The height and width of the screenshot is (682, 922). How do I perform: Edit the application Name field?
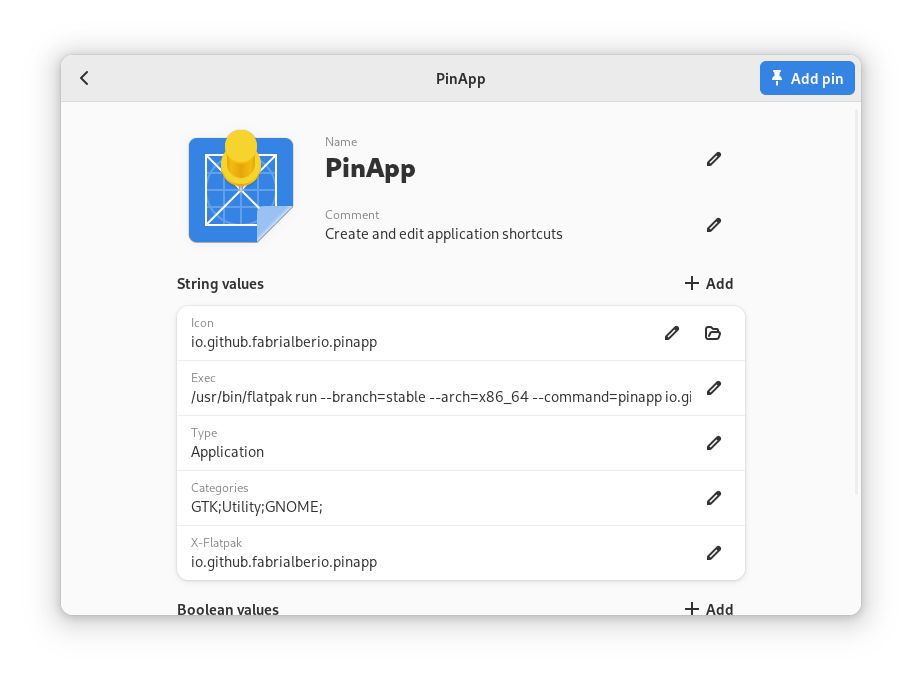point(714,159)
